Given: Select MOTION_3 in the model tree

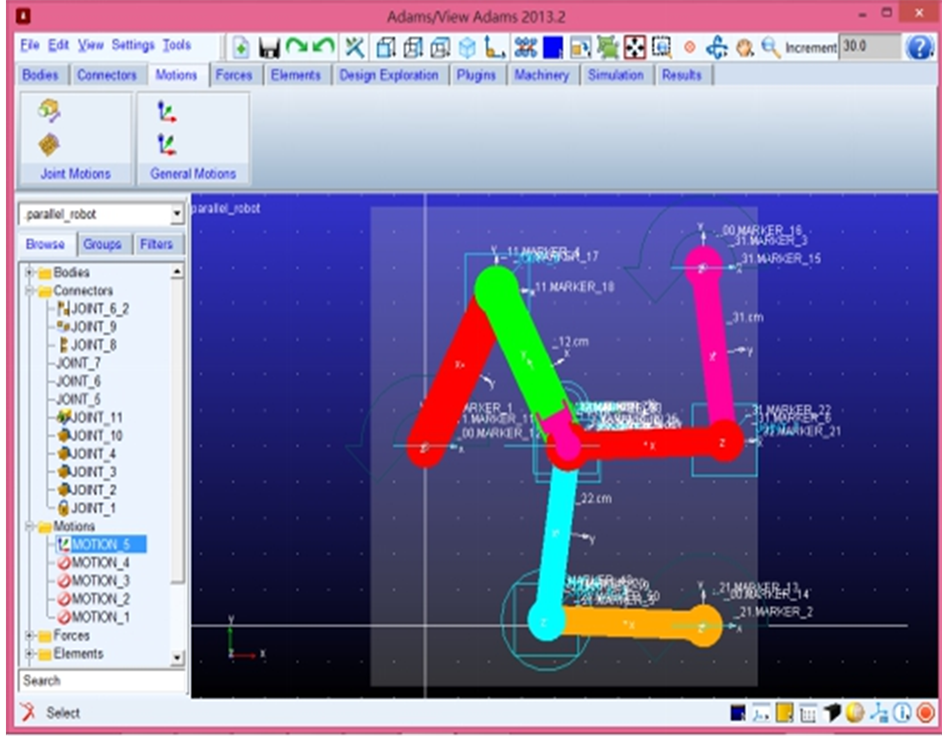Looking at the screenshot, I should point(100,581).
